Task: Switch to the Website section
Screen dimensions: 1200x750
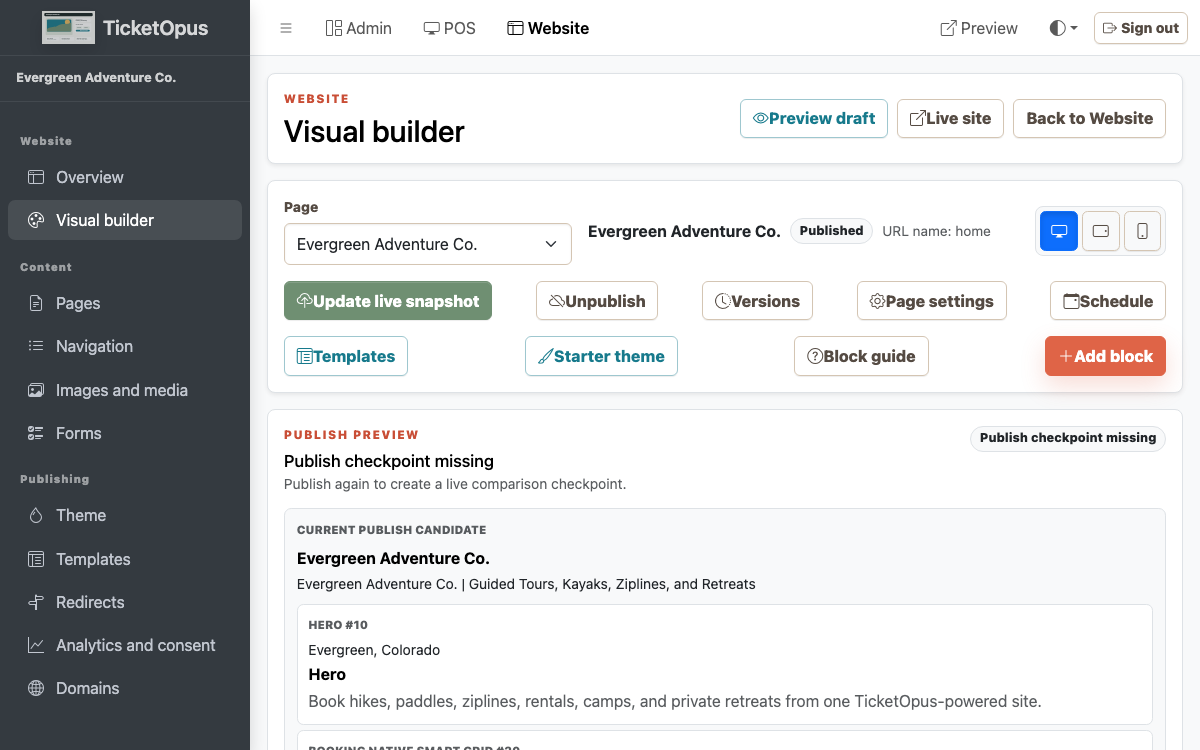Action: click(548, 28)
